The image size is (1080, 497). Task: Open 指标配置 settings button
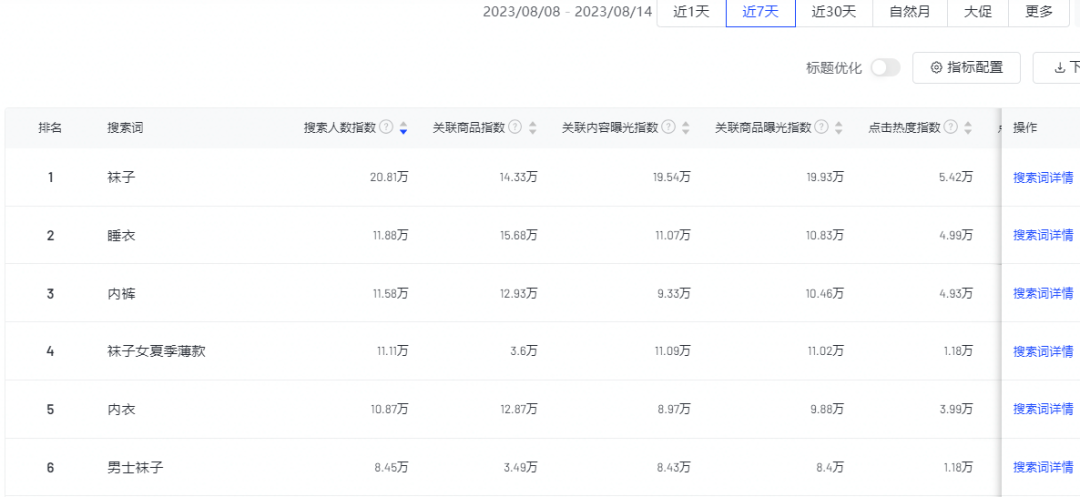pyautogui.click(x=966, y=68)
